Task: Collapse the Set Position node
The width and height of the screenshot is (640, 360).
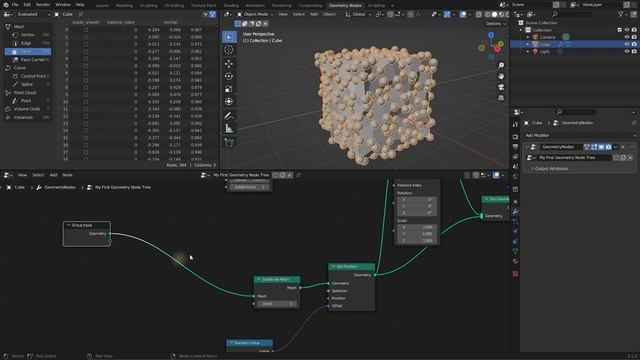Action: pyautogui.click(x=334, y=267)
